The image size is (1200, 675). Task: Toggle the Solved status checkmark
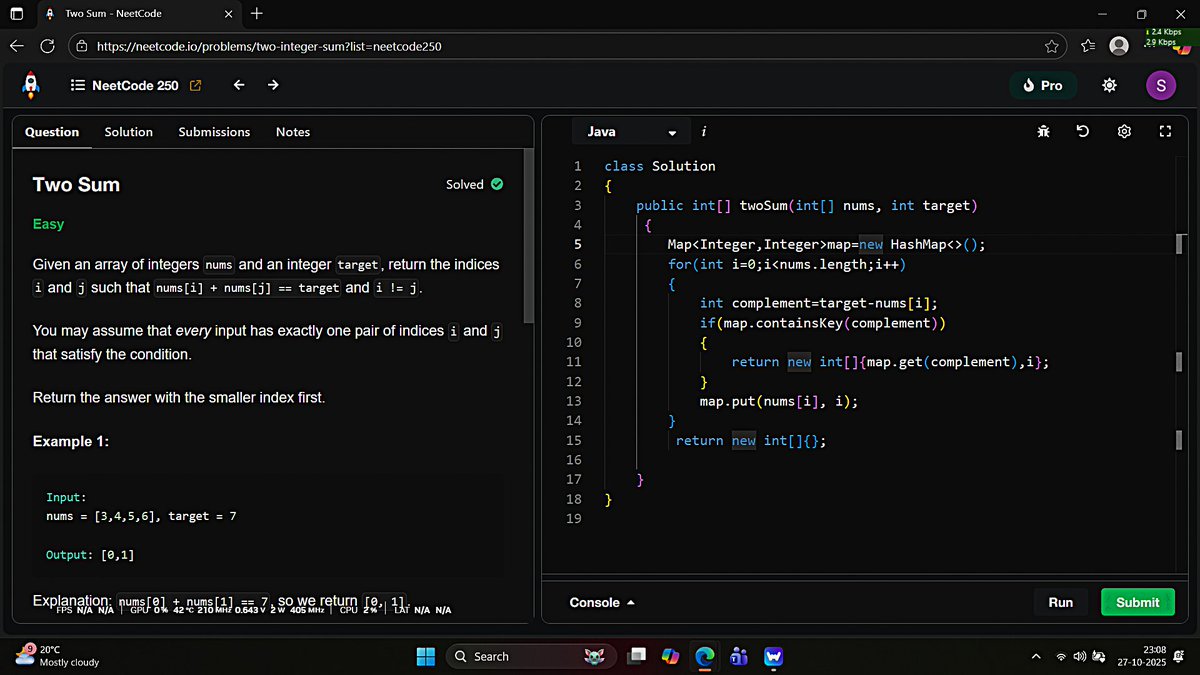(496, 184)
